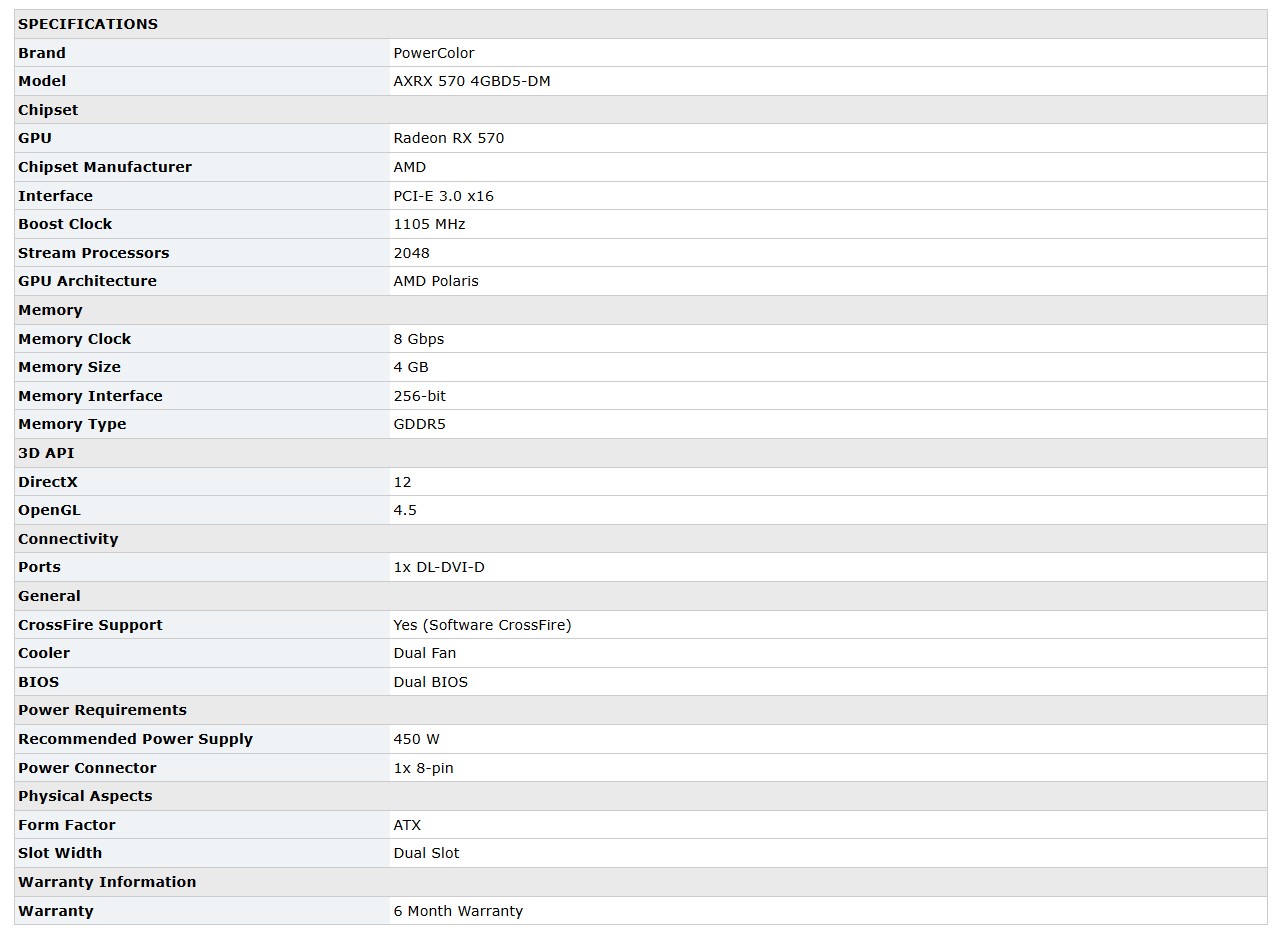
Task: Select the Dual Fan value
Action: (x=425, y=653)
